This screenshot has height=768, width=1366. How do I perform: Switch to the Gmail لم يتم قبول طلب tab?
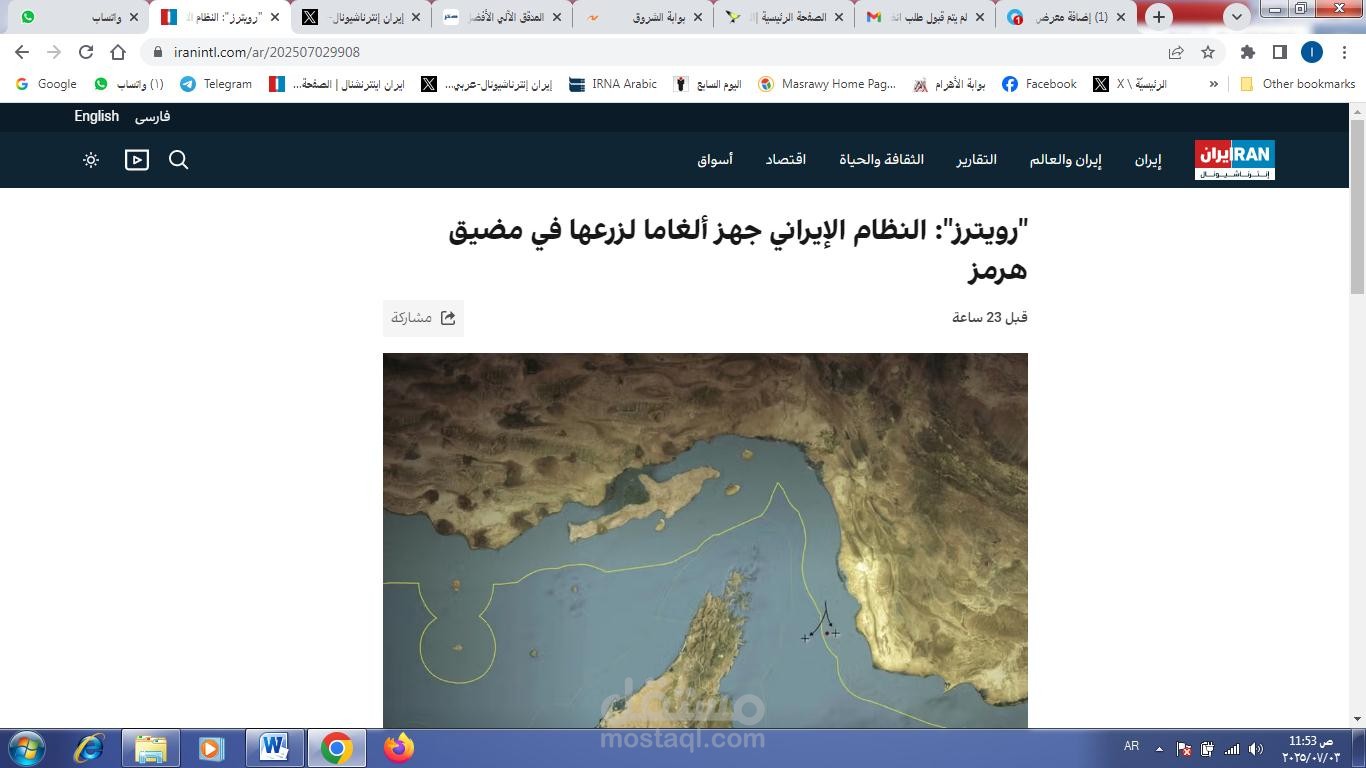[x=925, y=17]
